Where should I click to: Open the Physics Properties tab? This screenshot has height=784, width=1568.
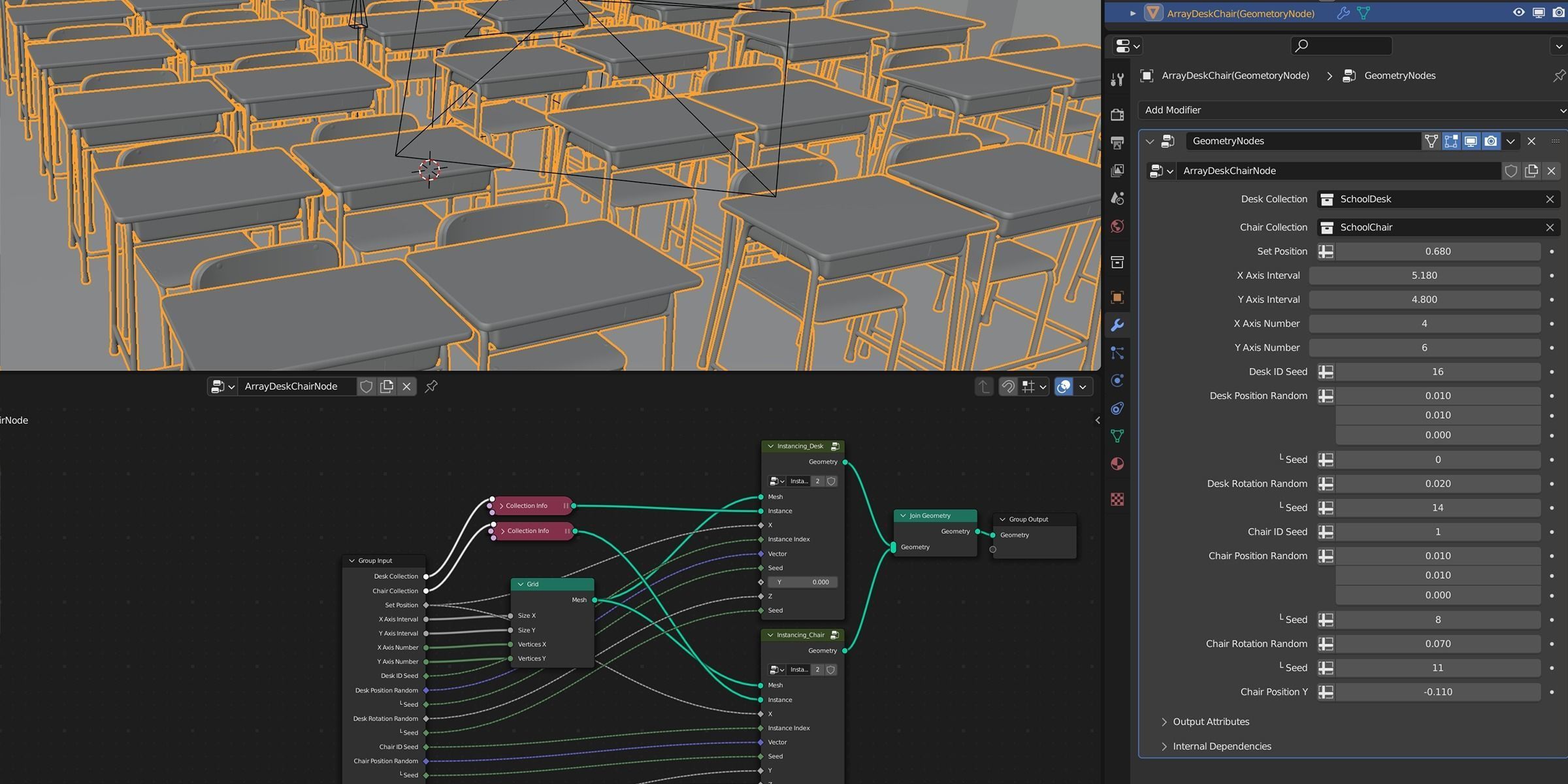pos(1117,380)
